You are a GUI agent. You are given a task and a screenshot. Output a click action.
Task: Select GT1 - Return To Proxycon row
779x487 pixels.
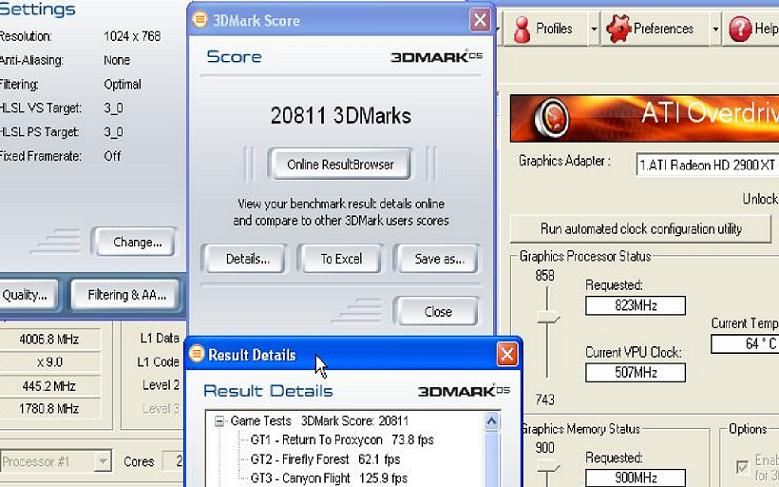tap(342, 440)
